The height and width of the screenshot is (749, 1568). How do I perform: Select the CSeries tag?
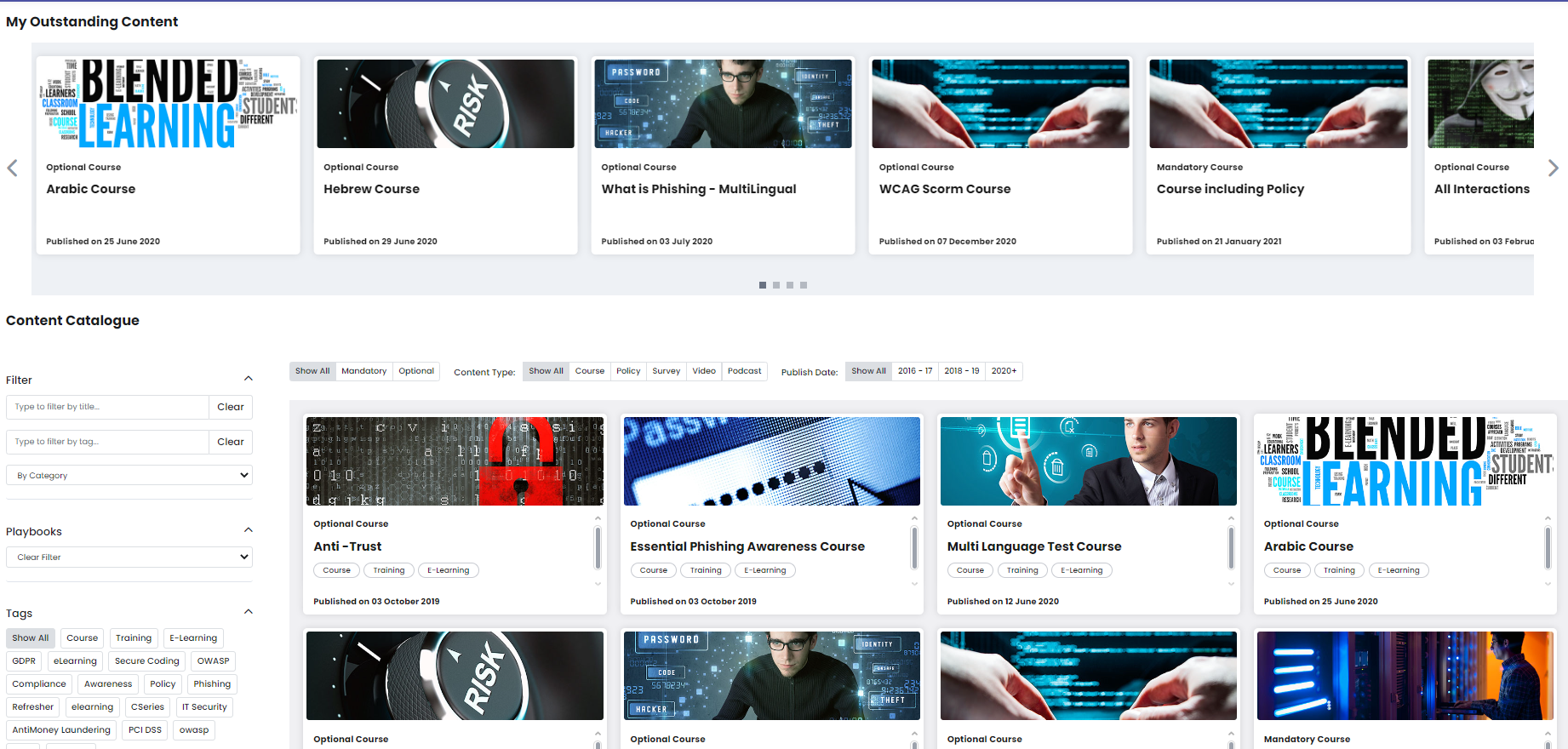(x=147, y=706)
